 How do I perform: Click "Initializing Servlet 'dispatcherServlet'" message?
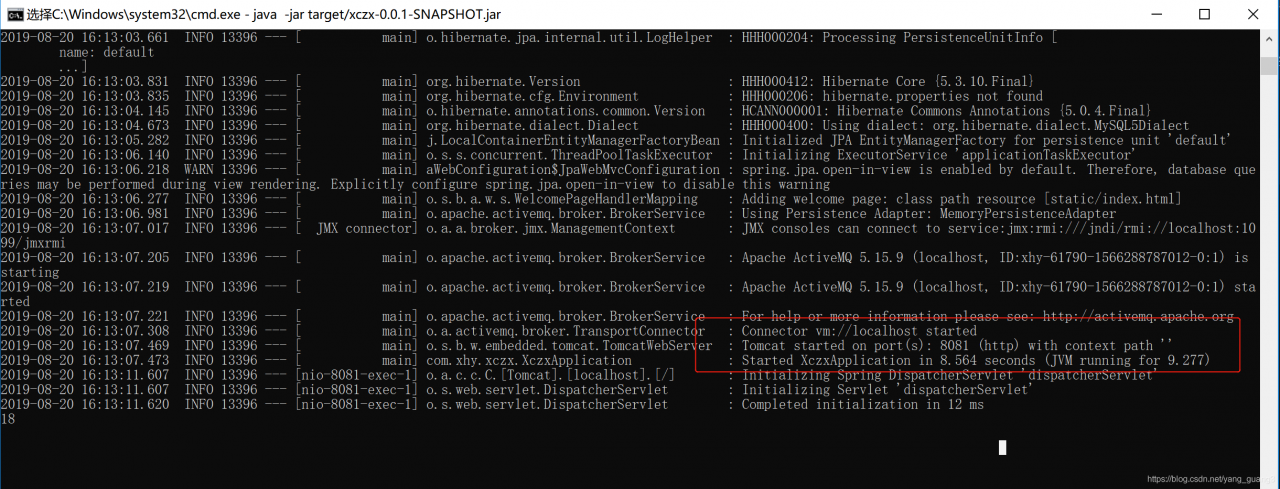[x=886, y=389]
